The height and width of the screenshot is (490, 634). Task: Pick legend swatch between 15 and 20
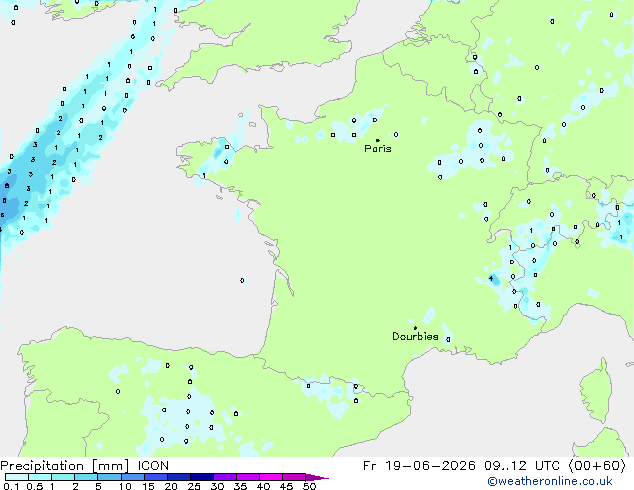click(156, 477)
